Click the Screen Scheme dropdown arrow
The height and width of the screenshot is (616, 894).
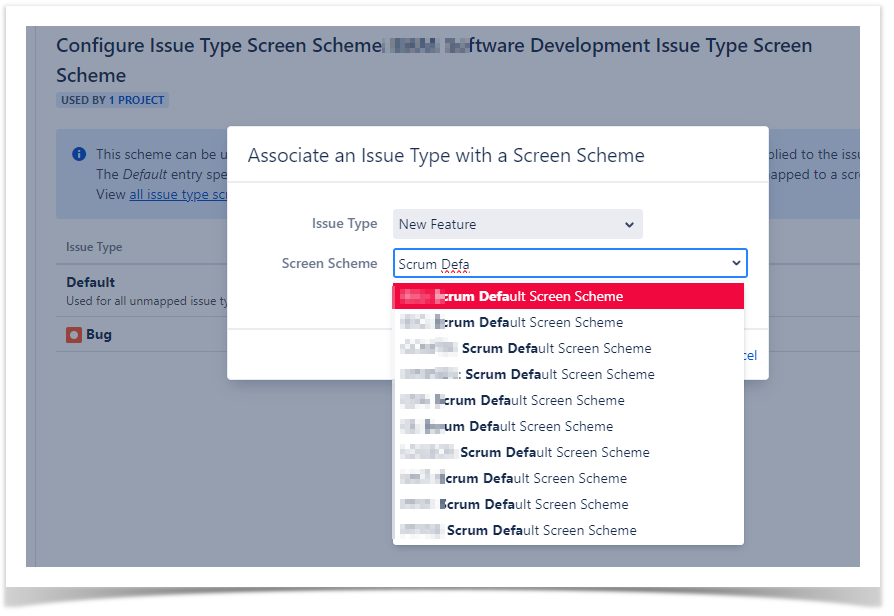(736, 264)
